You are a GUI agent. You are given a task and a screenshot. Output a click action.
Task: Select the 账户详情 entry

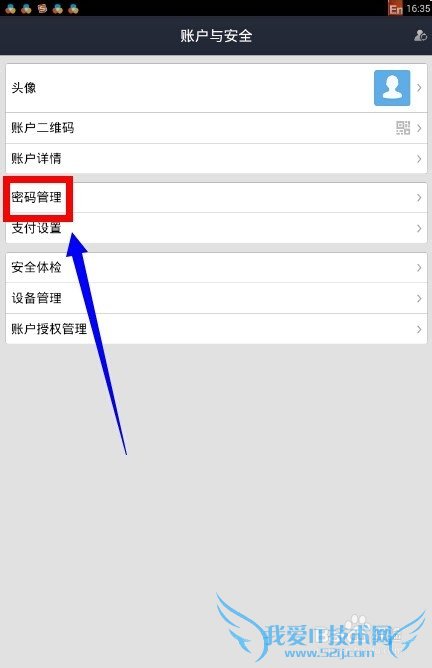pos(216,158)
